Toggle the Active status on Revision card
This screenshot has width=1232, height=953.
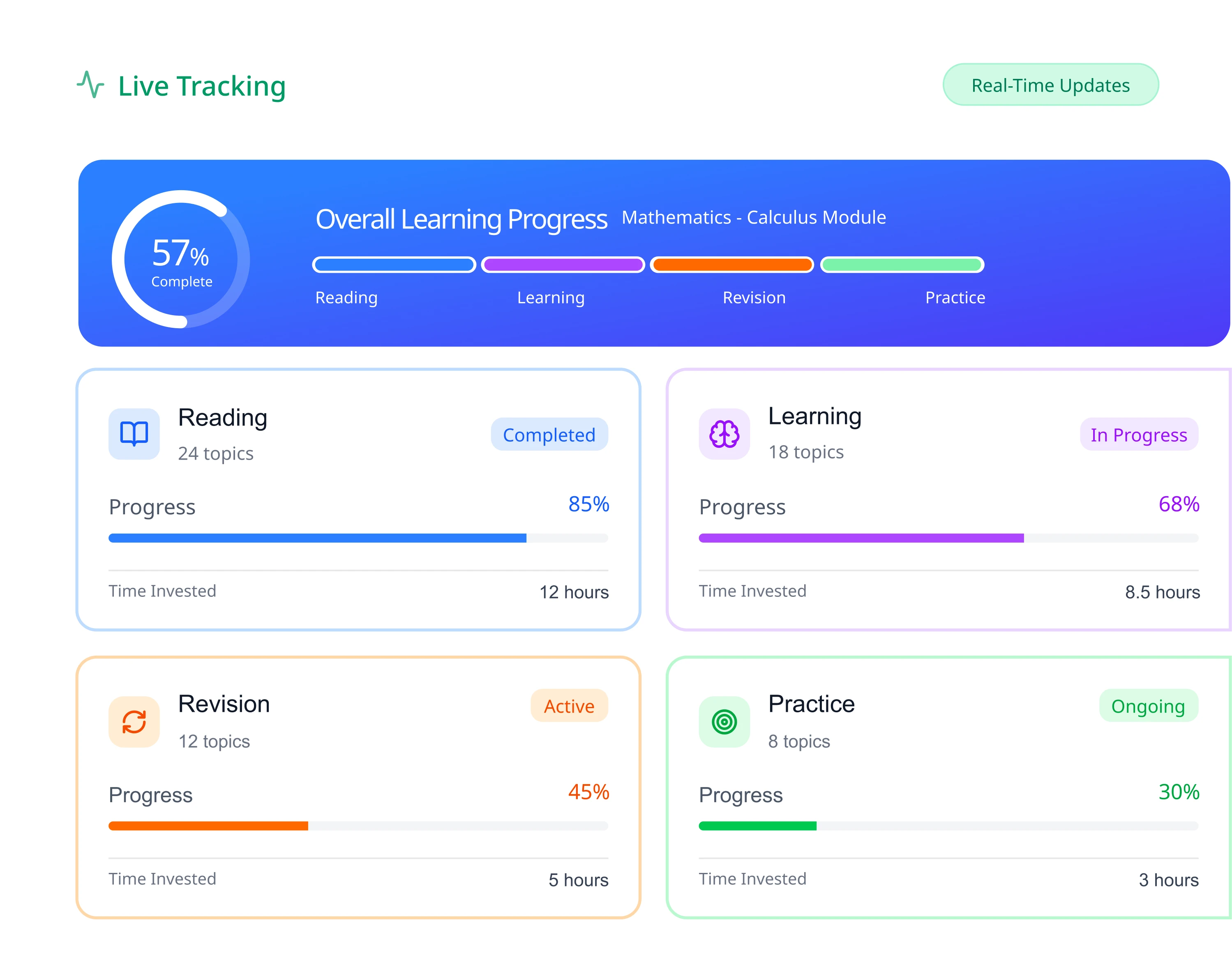point(569,706)
